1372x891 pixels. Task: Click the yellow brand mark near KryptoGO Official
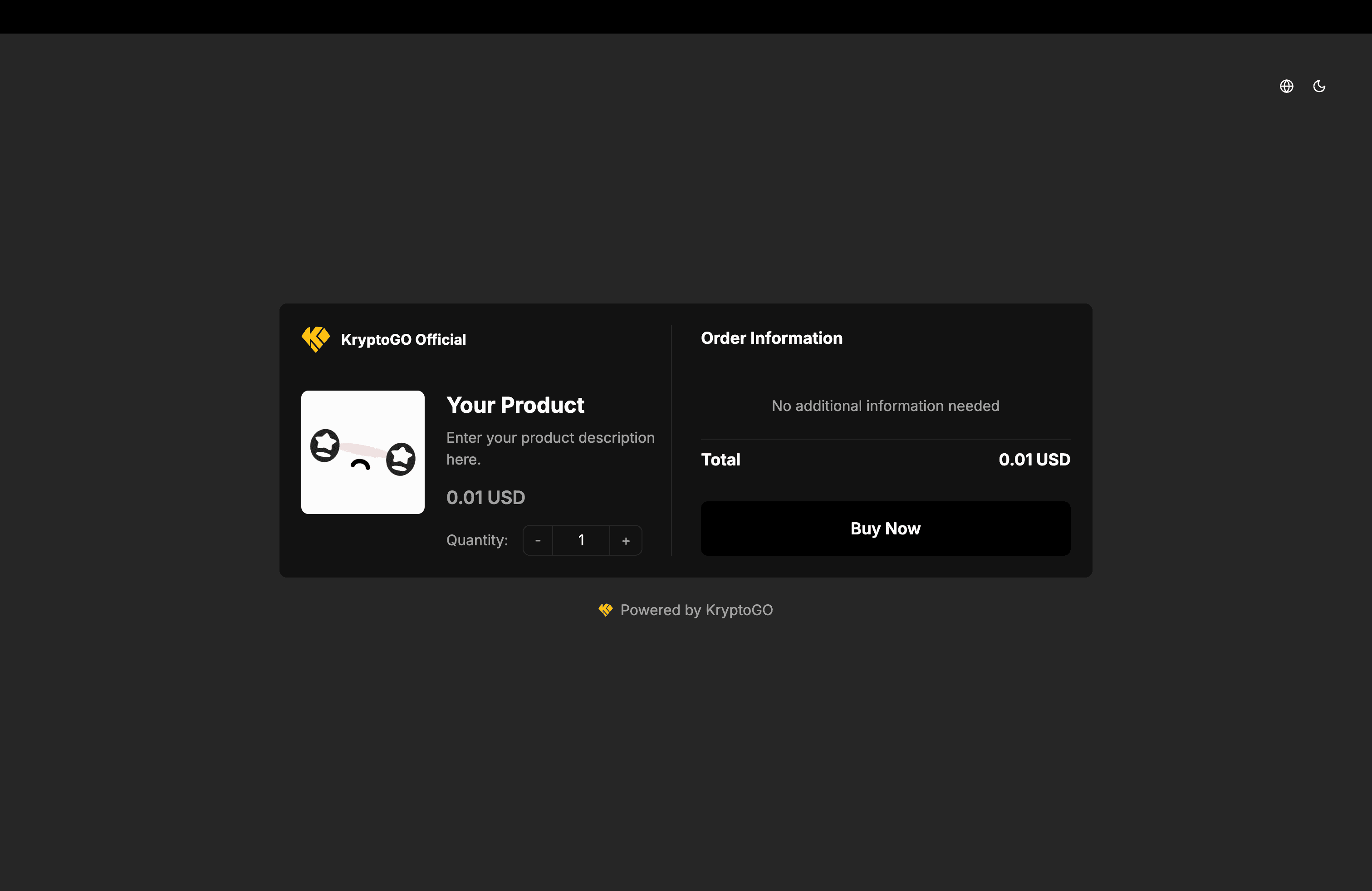pyautogui.click(x=315, y=339)
